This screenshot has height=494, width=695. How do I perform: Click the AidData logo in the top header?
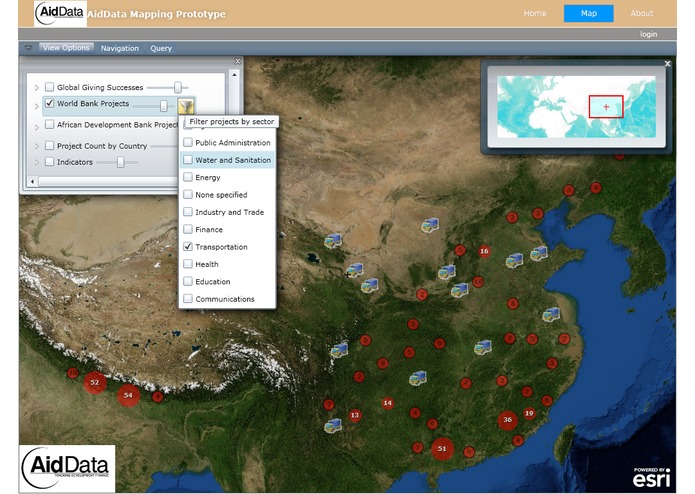[61, 14]
